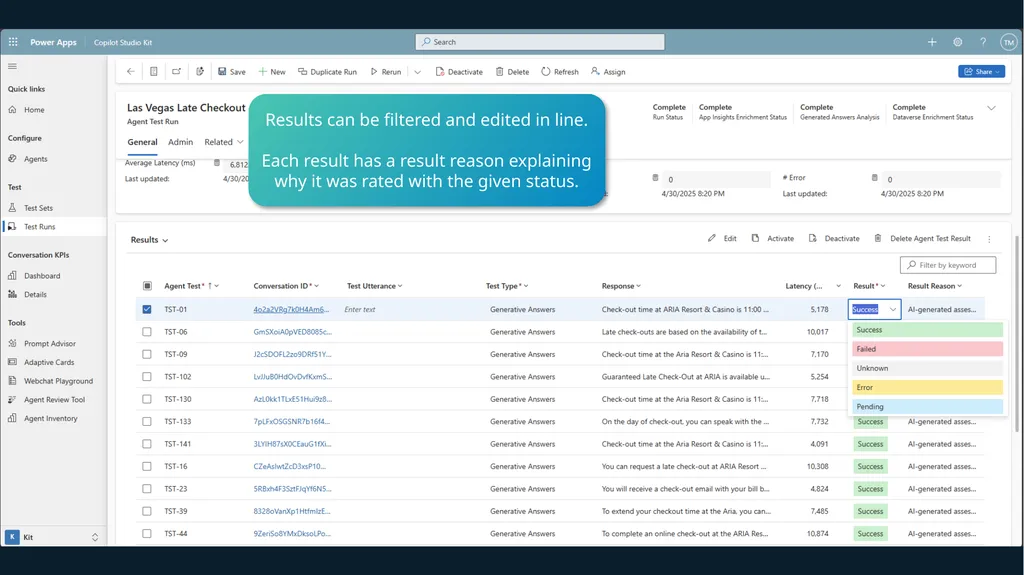
Task: Click Deactivate in the Results subgrid
Action: pos(834,238)
